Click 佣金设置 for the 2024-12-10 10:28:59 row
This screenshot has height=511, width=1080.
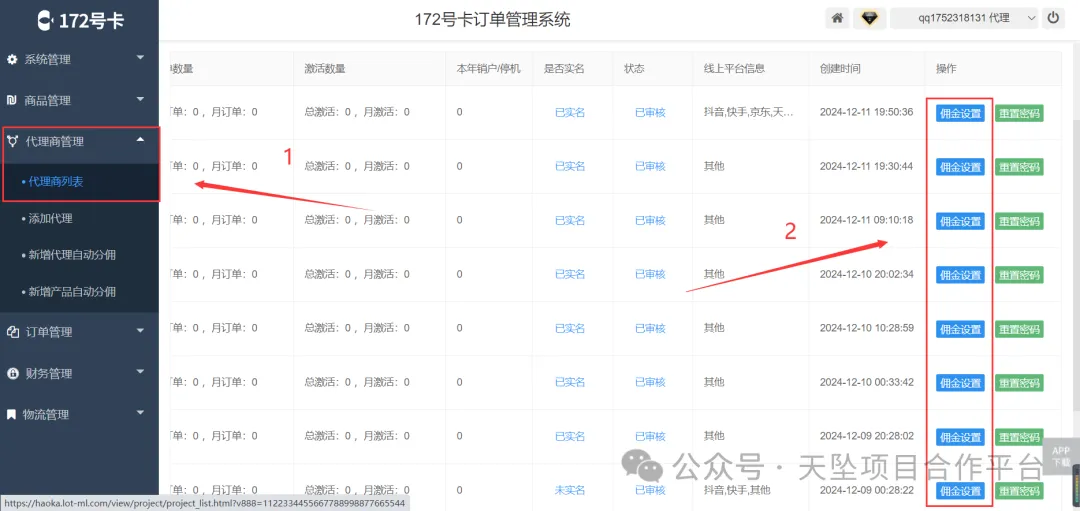(x=960, y=329)
